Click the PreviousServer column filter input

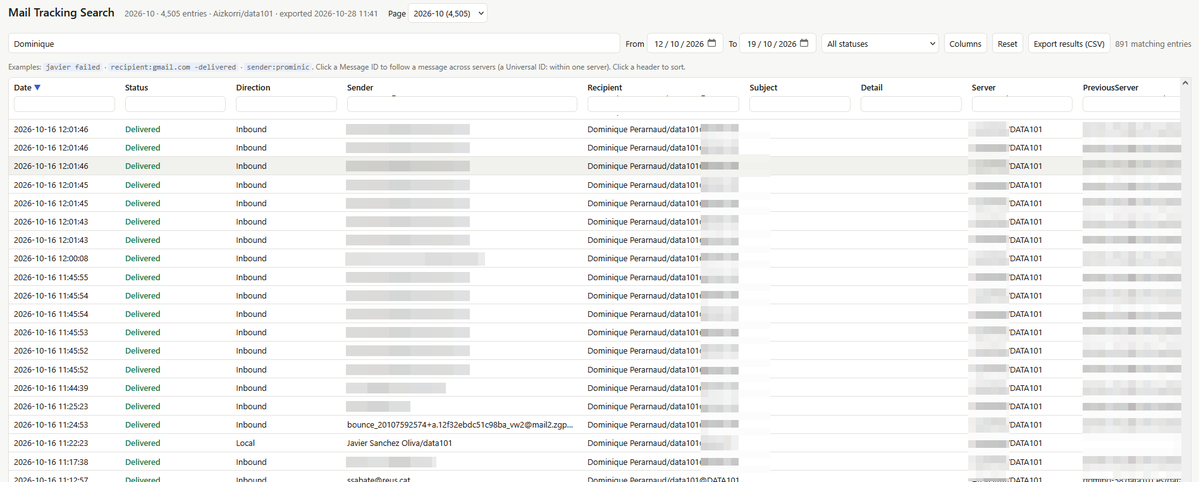[x=1132, y=104]
